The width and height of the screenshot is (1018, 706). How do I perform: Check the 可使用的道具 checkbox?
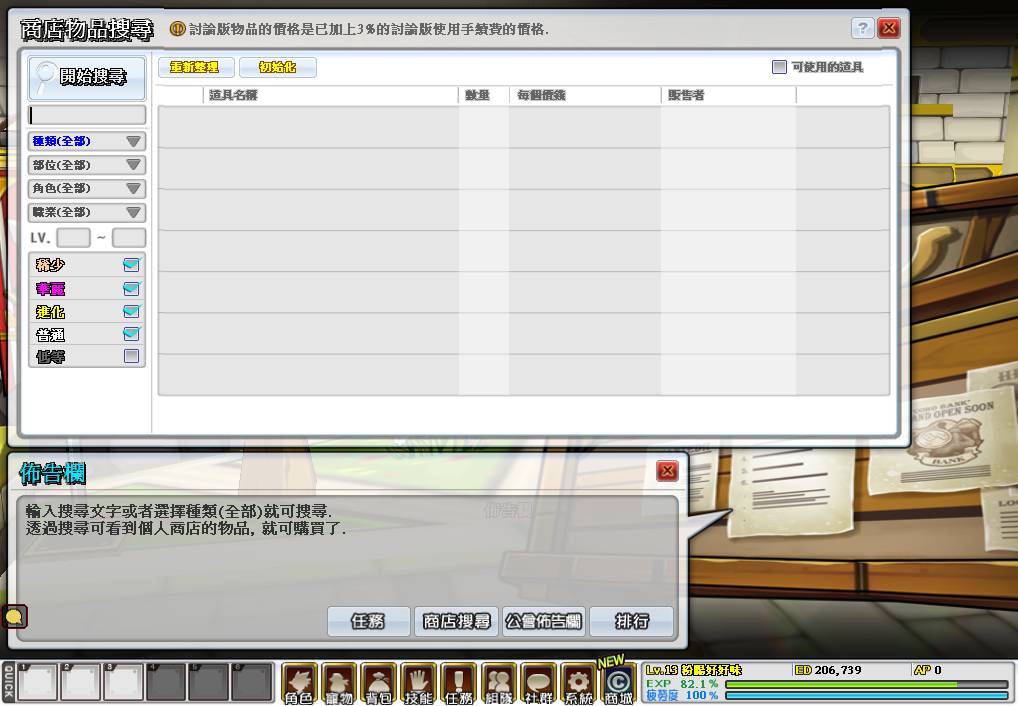[779, 67]
